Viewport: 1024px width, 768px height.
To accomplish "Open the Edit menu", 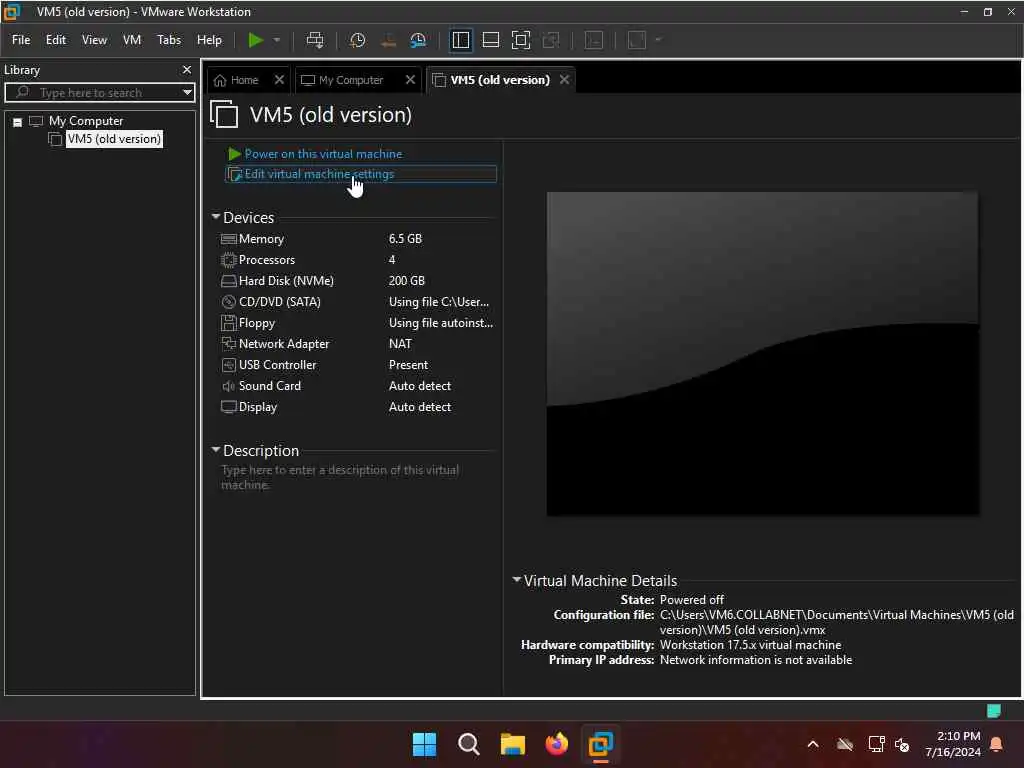I will click(56, 40).
